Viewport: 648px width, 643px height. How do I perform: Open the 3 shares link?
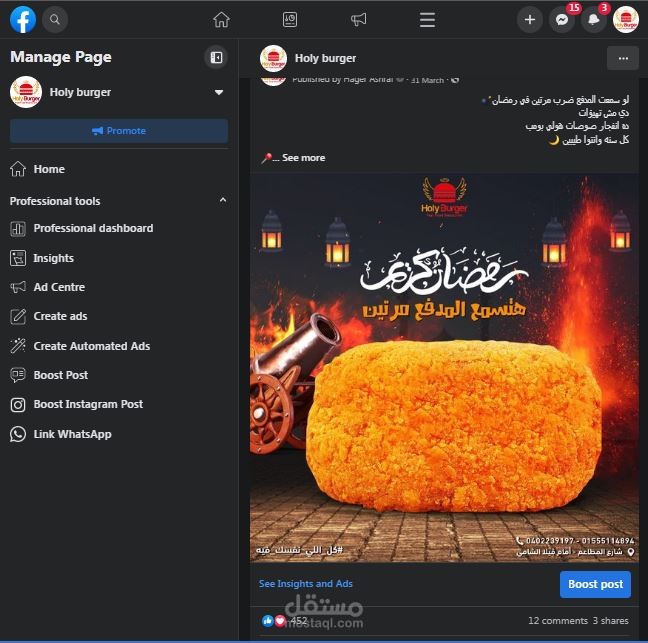click(610, 620)
